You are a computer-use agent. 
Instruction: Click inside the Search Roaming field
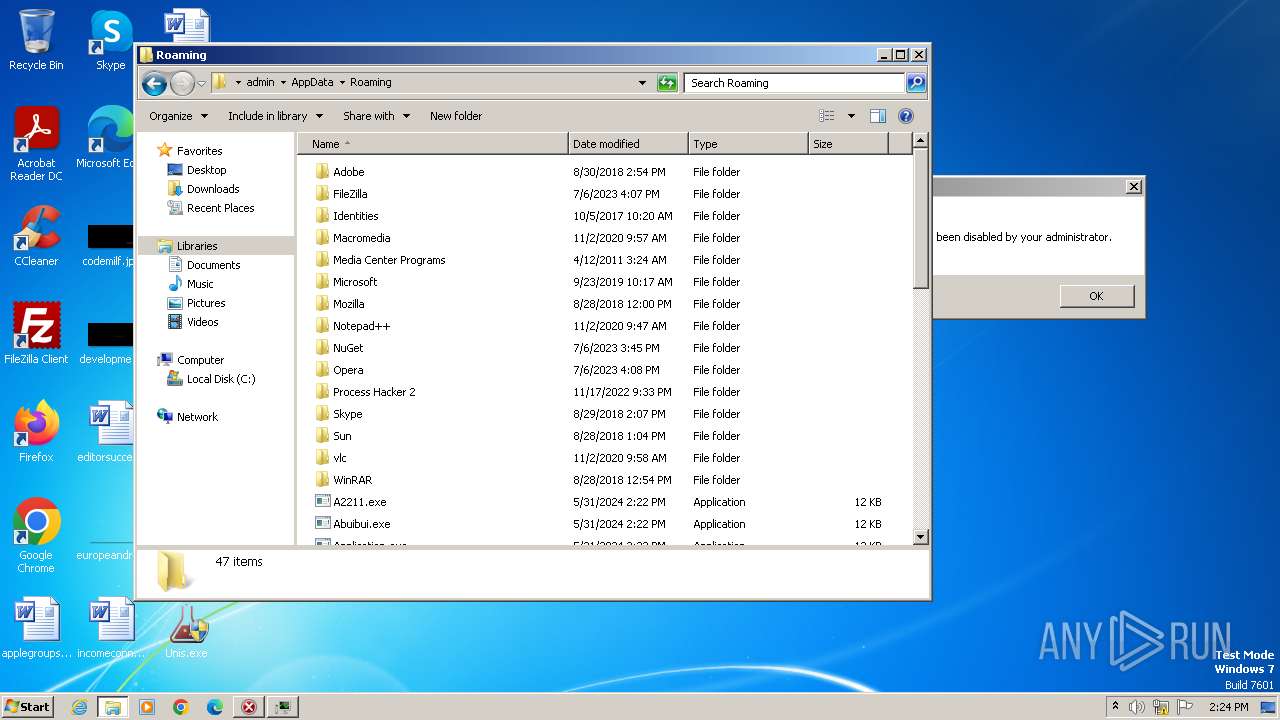(795, 83)
